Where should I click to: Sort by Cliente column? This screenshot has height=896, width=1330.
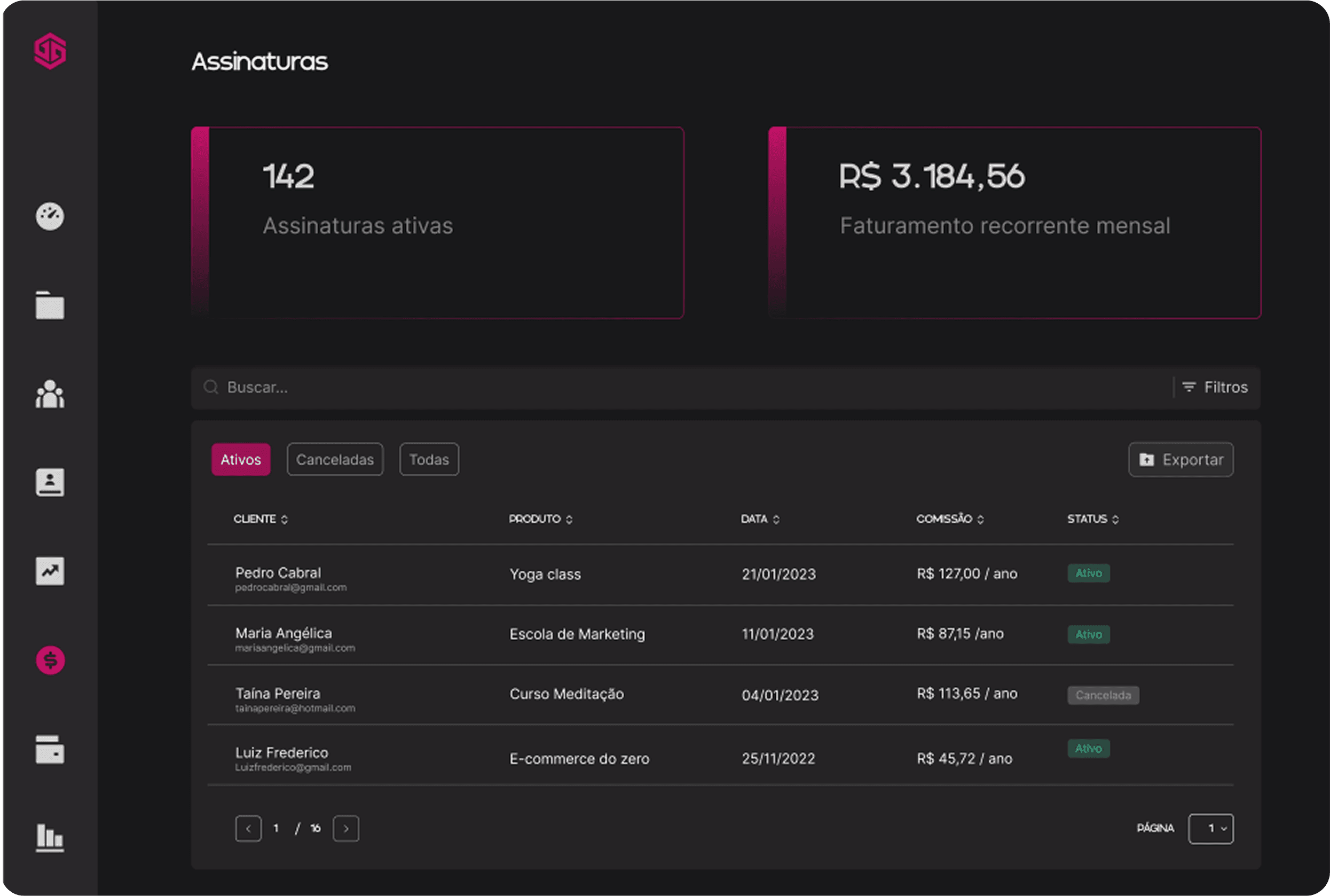[x=261, y=519]
